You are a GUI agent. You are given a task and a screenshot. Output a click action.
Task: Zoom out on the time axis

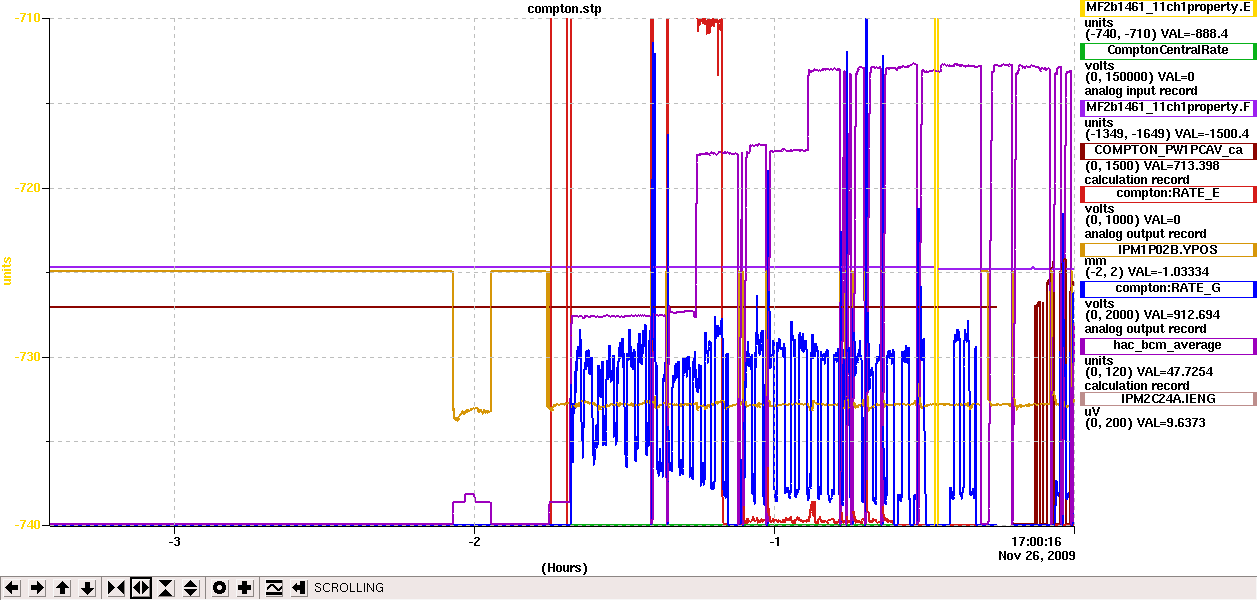(x=141, y=588)
